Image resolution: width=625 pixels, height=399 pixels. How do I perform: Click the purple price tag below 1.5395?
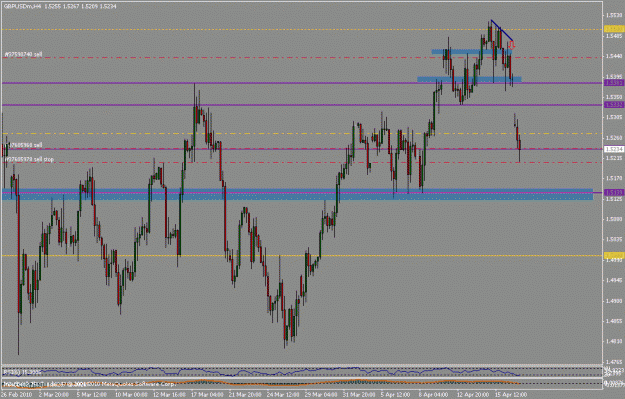point(614,83)
